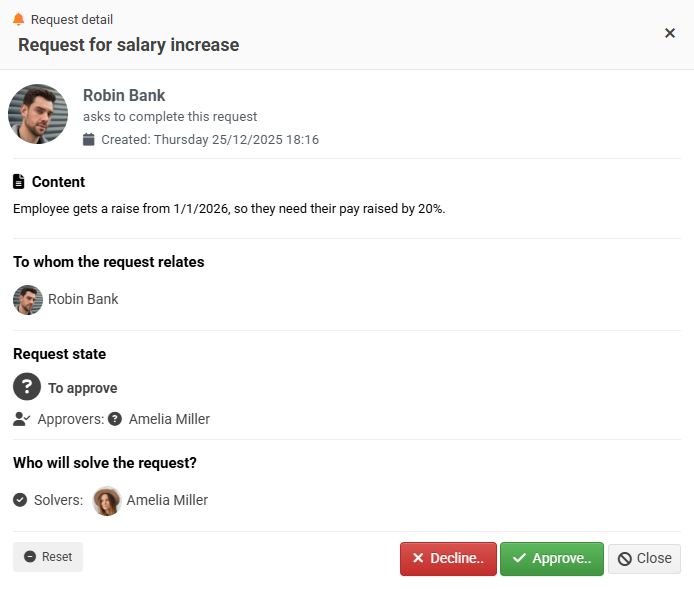Click the large question mark state icon
The width and height of the screenshot is (694, 589).
(28, 387)
